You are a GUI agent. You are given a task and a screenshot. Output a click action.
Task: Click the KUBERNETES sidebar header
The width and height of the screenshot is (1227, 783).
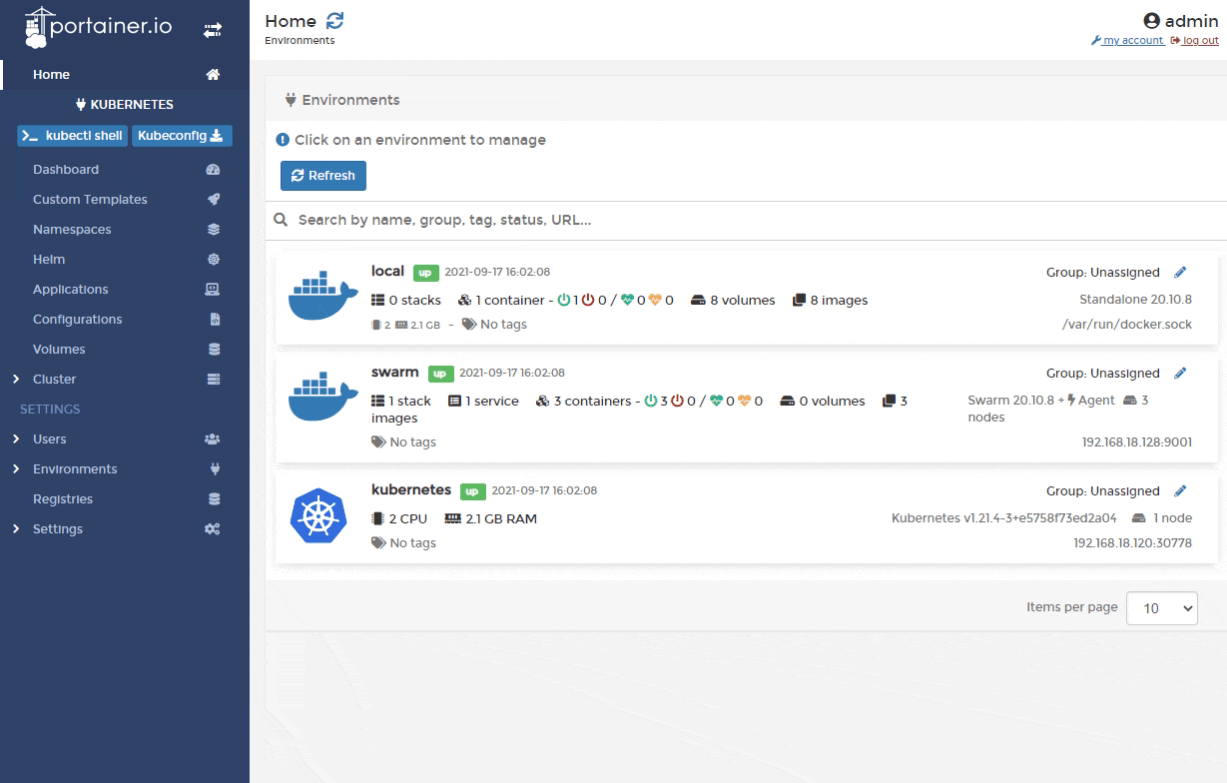[124, 104]
